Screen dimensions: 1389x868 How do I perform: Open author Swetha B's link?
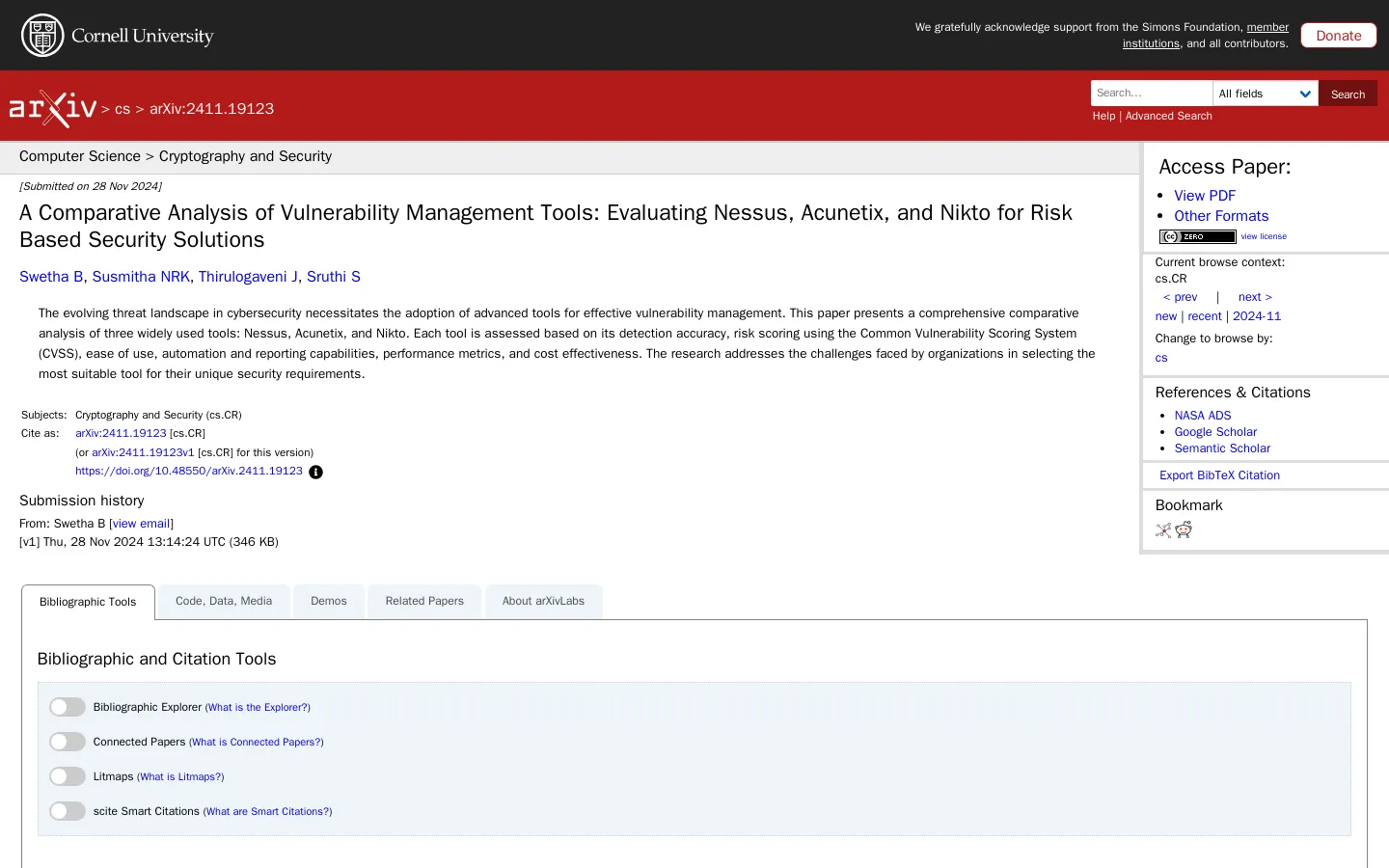(51, 277)
